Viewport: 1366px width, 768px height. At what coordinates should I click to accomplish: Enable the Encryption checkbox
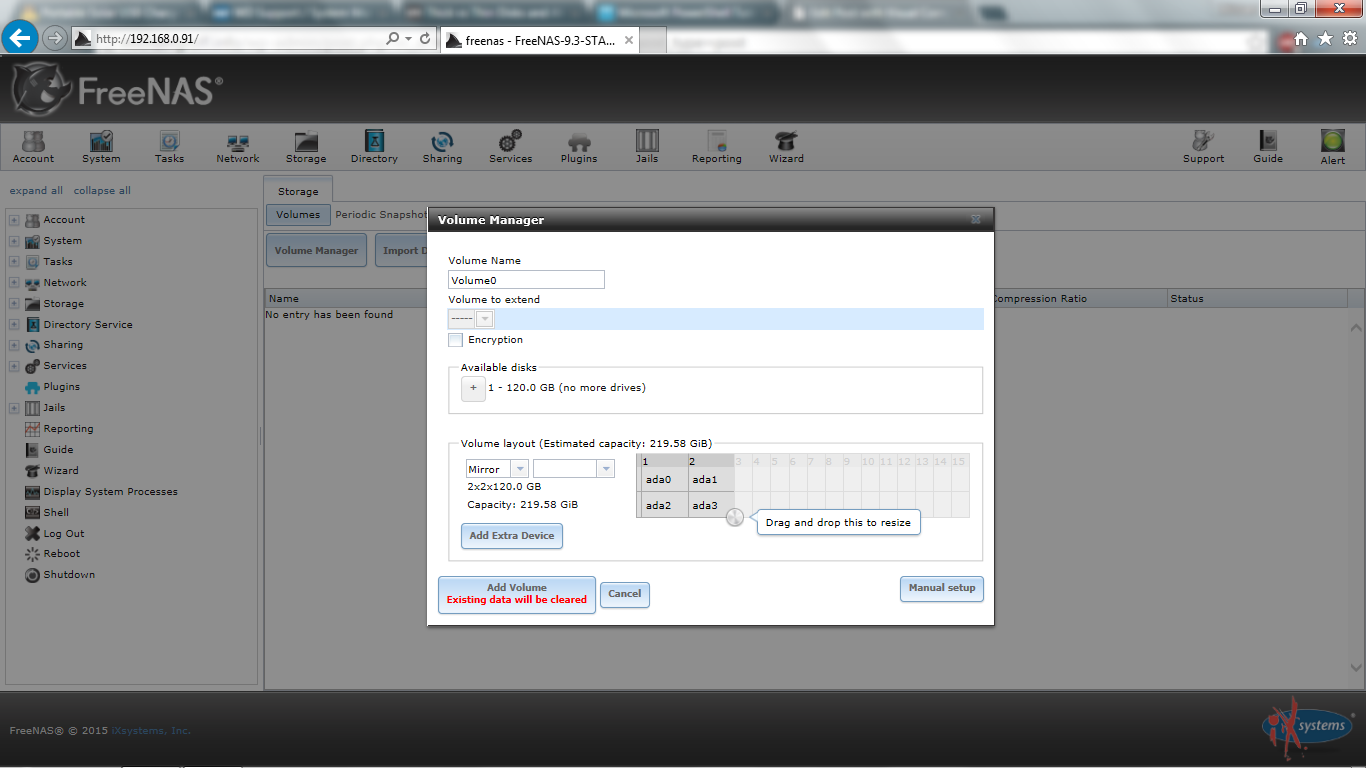pyautogui.click(x=456, y=340)
